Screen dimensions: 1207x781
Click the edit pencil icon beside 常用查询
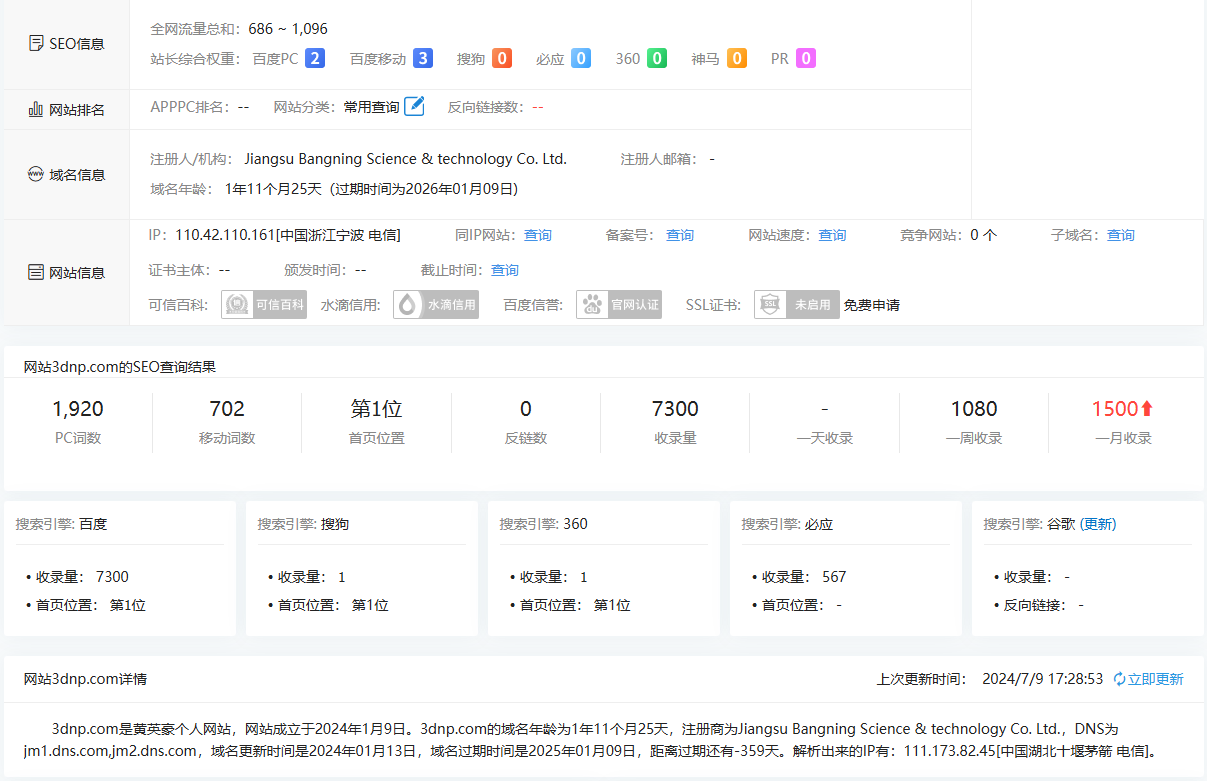414,106
